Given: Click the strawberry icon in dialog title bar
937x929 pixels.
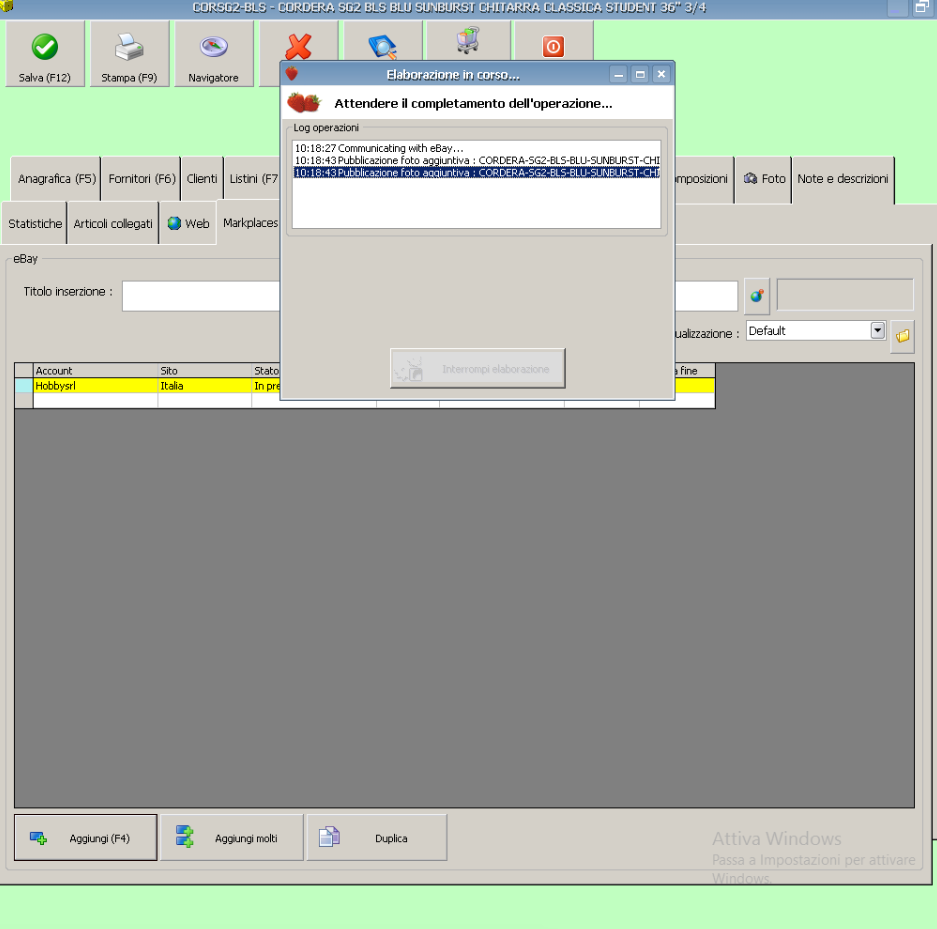Looking at the screenshot, I should pos(292,74).
